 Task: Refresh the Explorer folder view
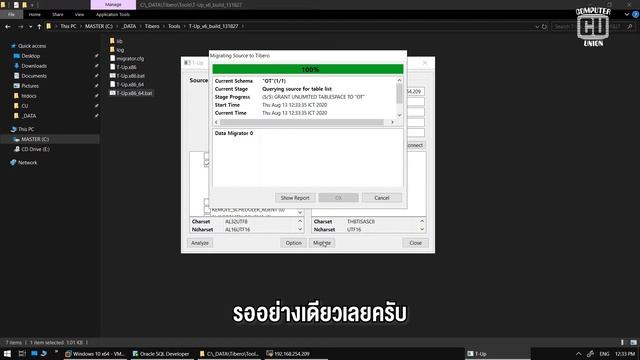pyautogui.click(x=544, y=27)
